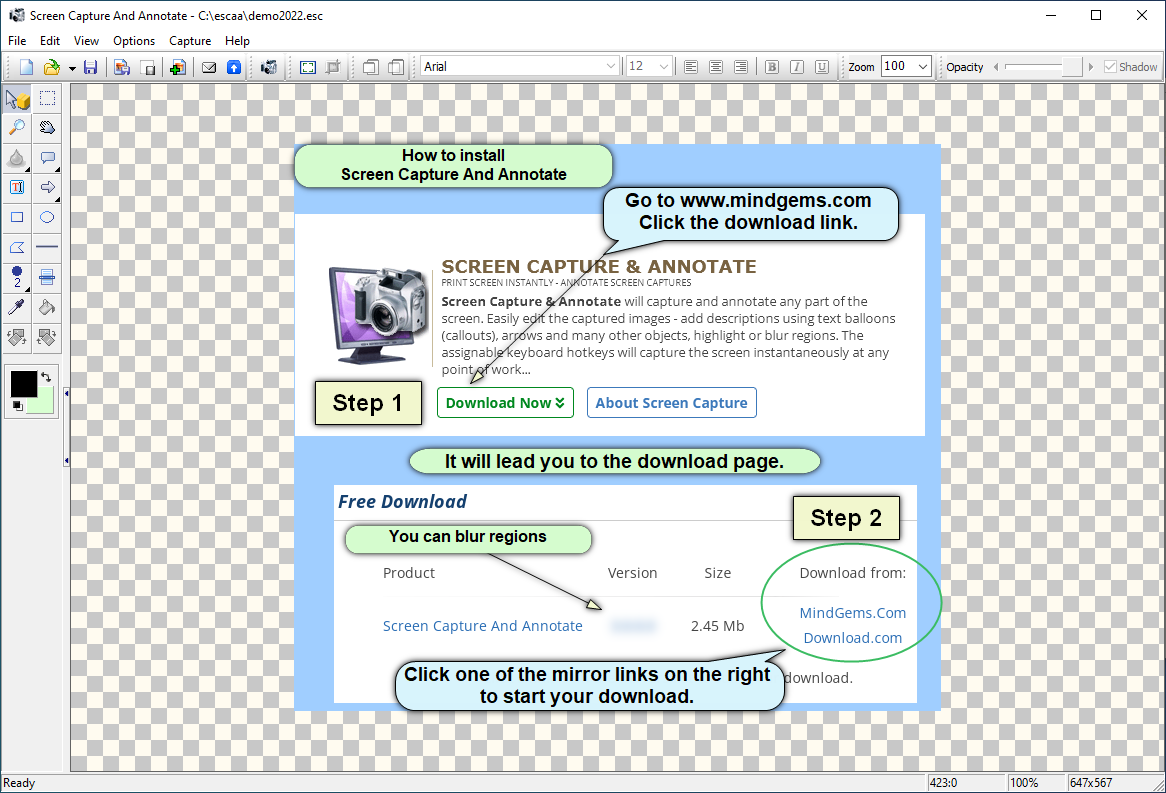The height and width of the screenshot is (793, 1166).
Task: Open the Options menu
Action: pos(133,41)
